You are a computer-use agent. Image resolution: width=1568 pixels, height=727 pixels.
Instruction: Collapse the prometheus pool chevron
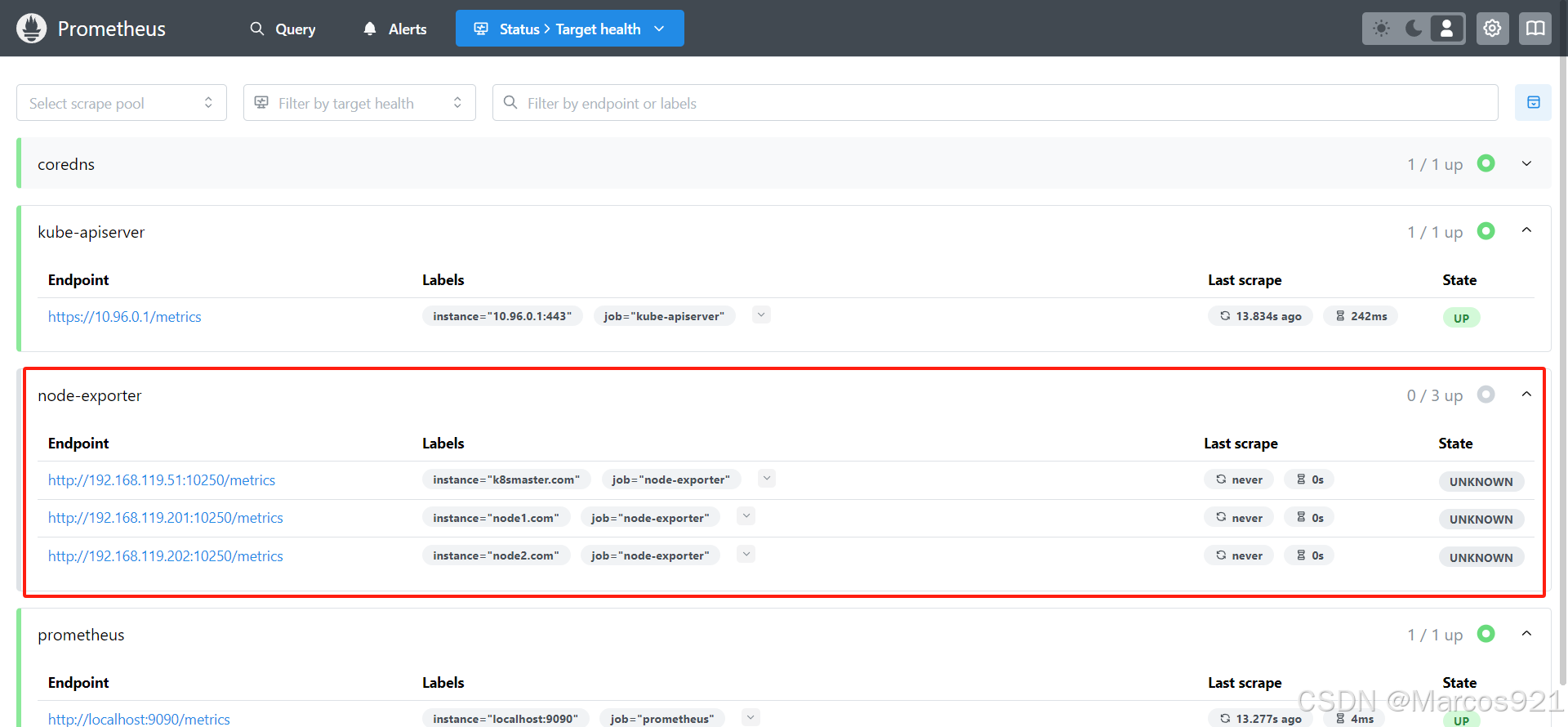click(1526, 634)
